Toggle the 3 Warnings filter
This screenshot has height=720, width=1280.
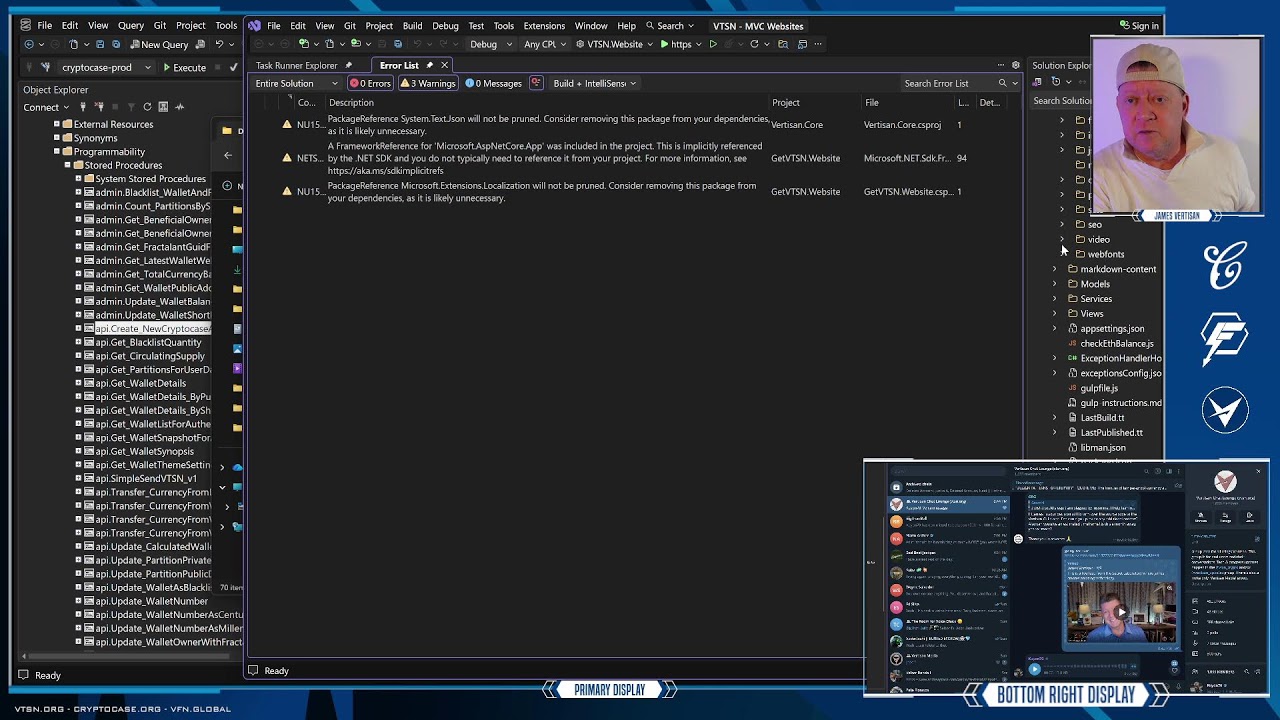[428, 83]
